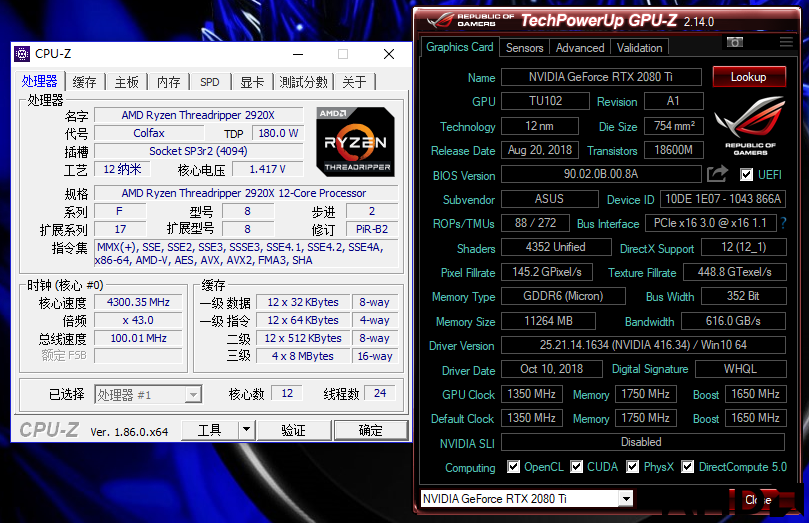Click the Bandwidth 616.0 GB/s field

[x=733, y=321]
